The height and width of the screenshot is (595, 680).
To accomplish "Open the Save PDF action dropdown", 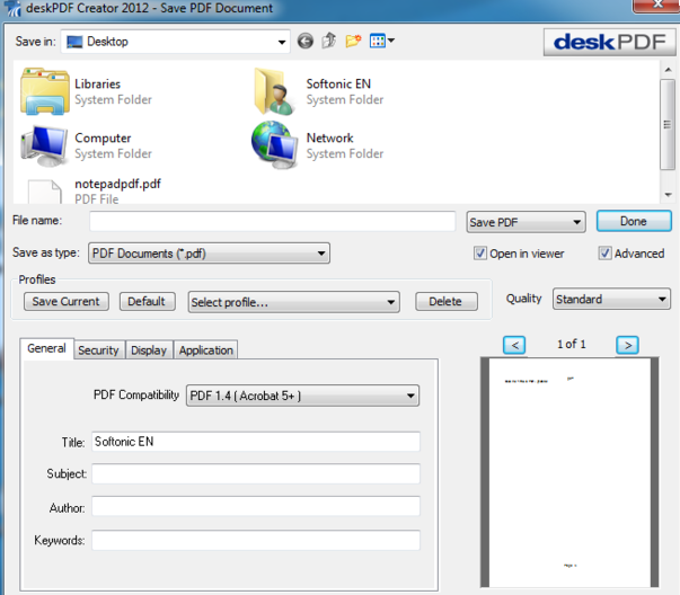I will pos(526,222).
